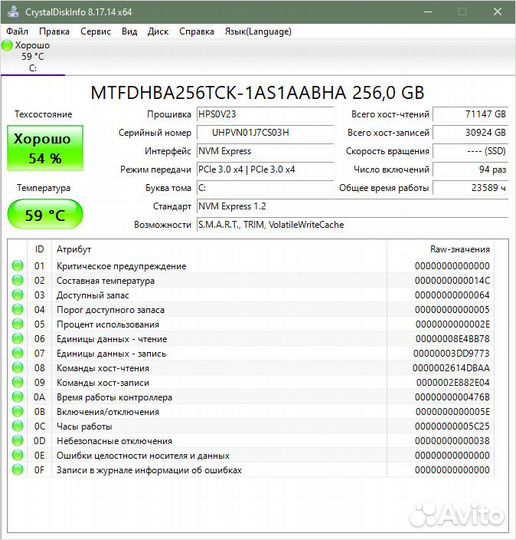Click the serial number field UHPVN01J7CS03H
The height and width of the screenshot is (540, 516).
pyautogui.click(x=265, y=133)
